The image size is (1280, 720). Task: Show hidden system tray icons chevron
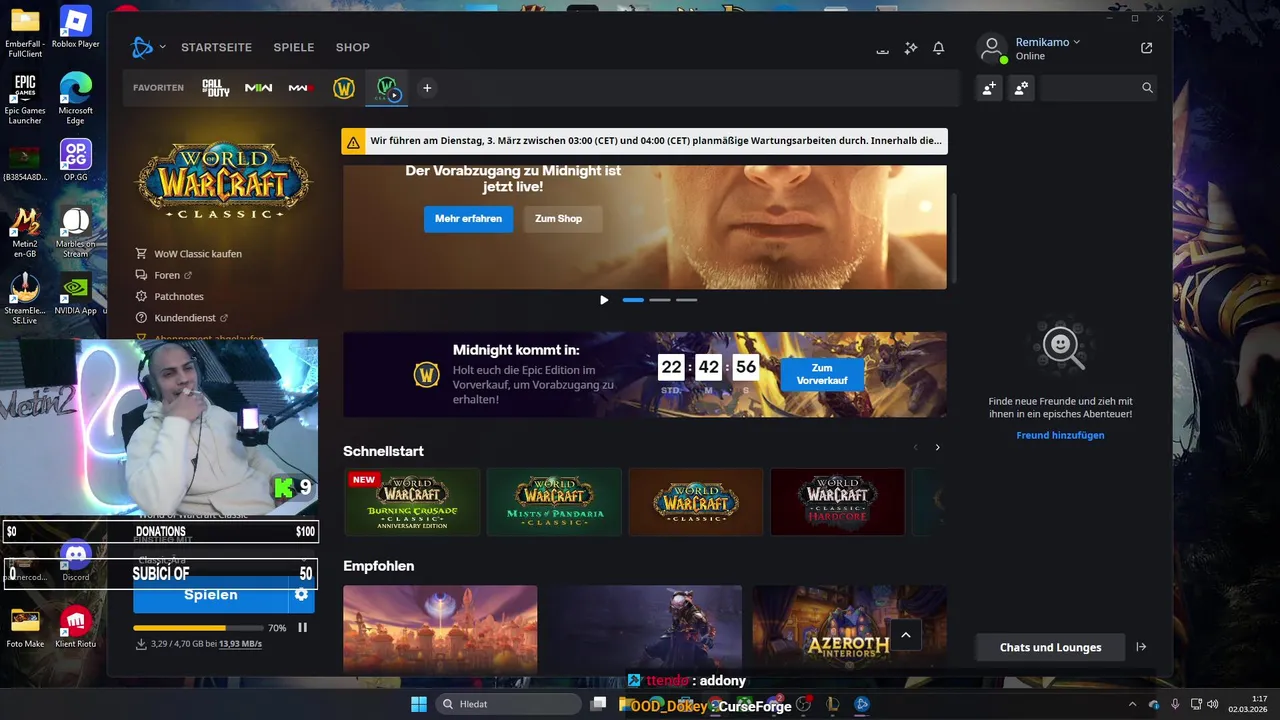[x=1132, y=704]
